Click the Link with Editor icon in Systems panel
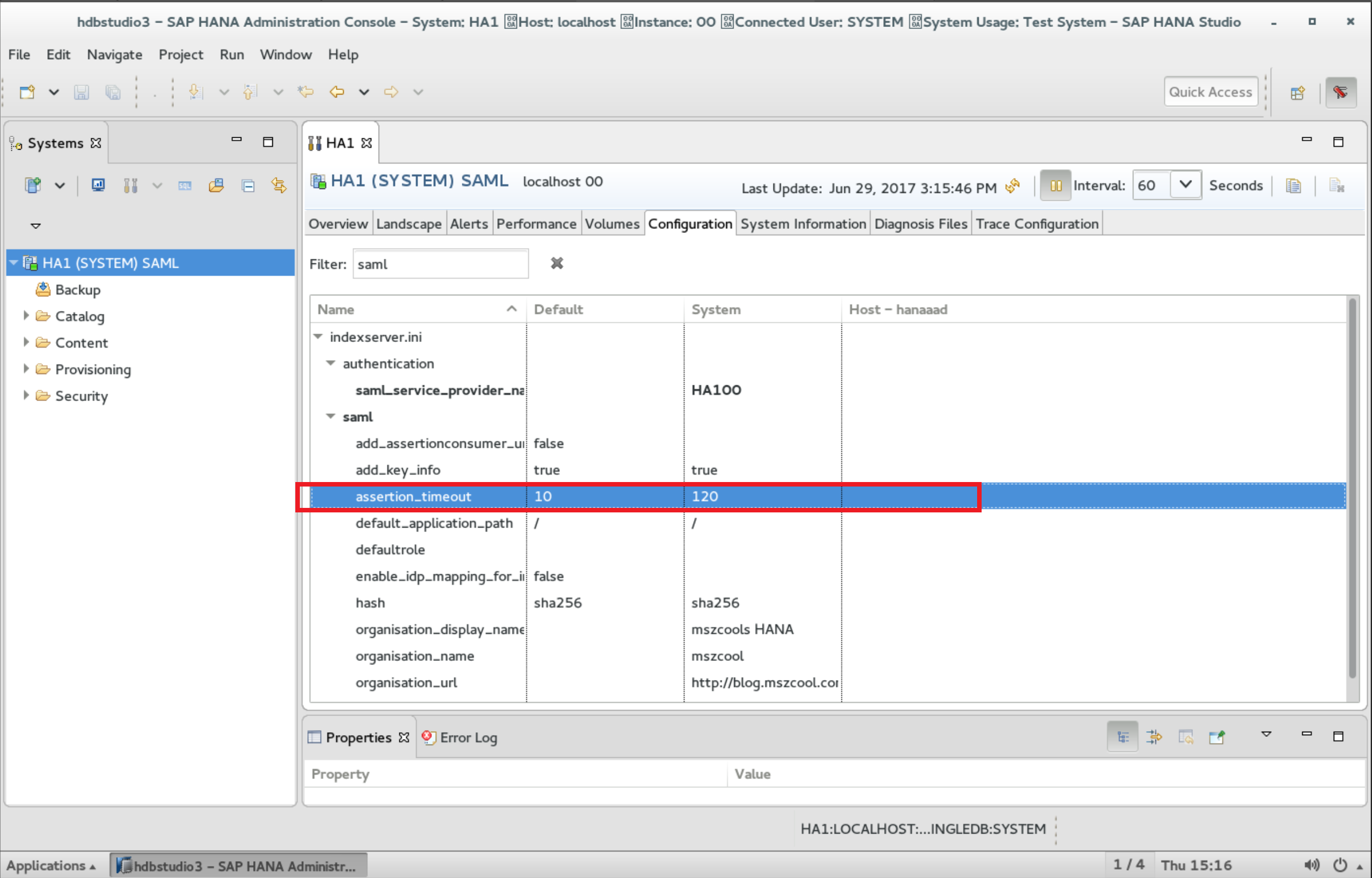This screenshot has width=1372, height=878. tap(279, 186)
